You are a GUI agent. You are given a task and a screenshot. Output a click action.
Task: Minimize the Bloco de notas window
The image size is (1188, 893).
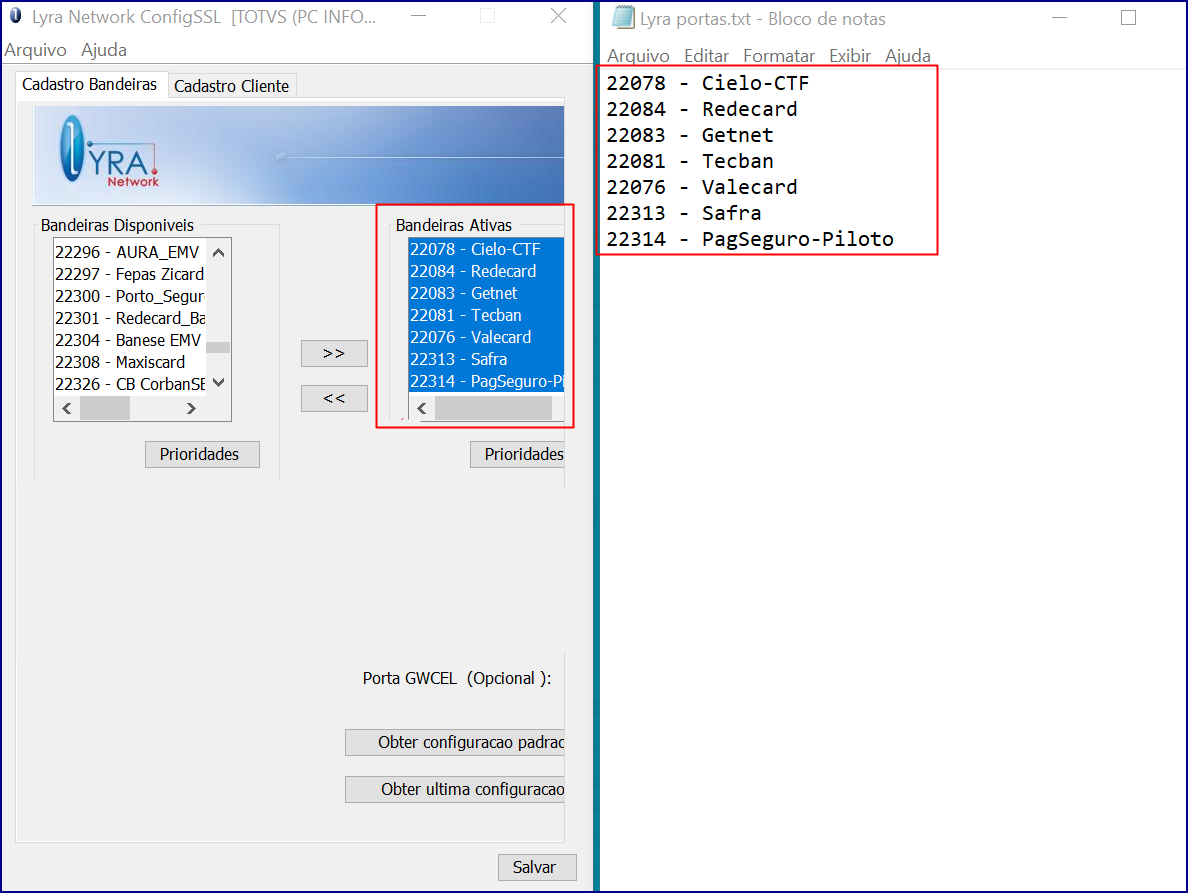1059,17
